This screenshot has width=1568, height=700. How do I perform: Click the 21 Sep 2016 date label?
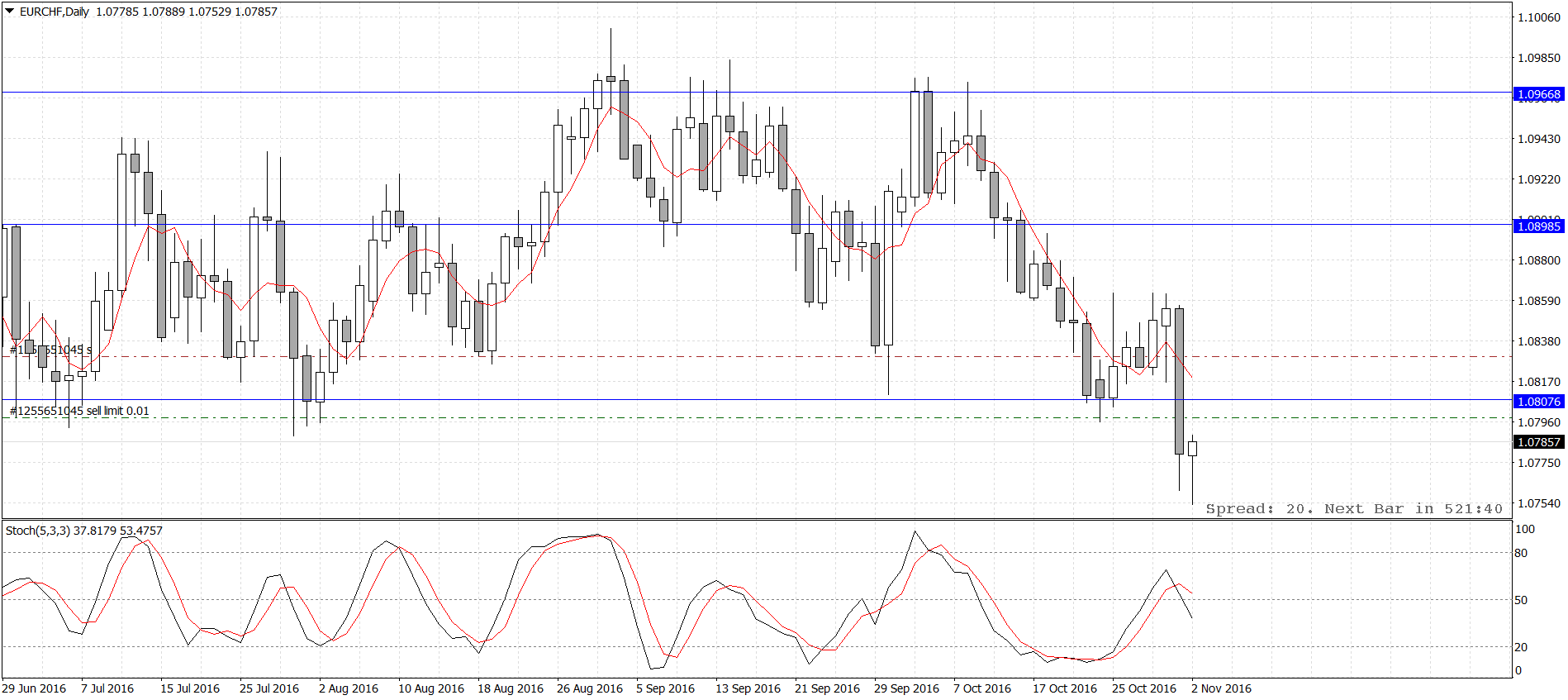coord(827,688)
